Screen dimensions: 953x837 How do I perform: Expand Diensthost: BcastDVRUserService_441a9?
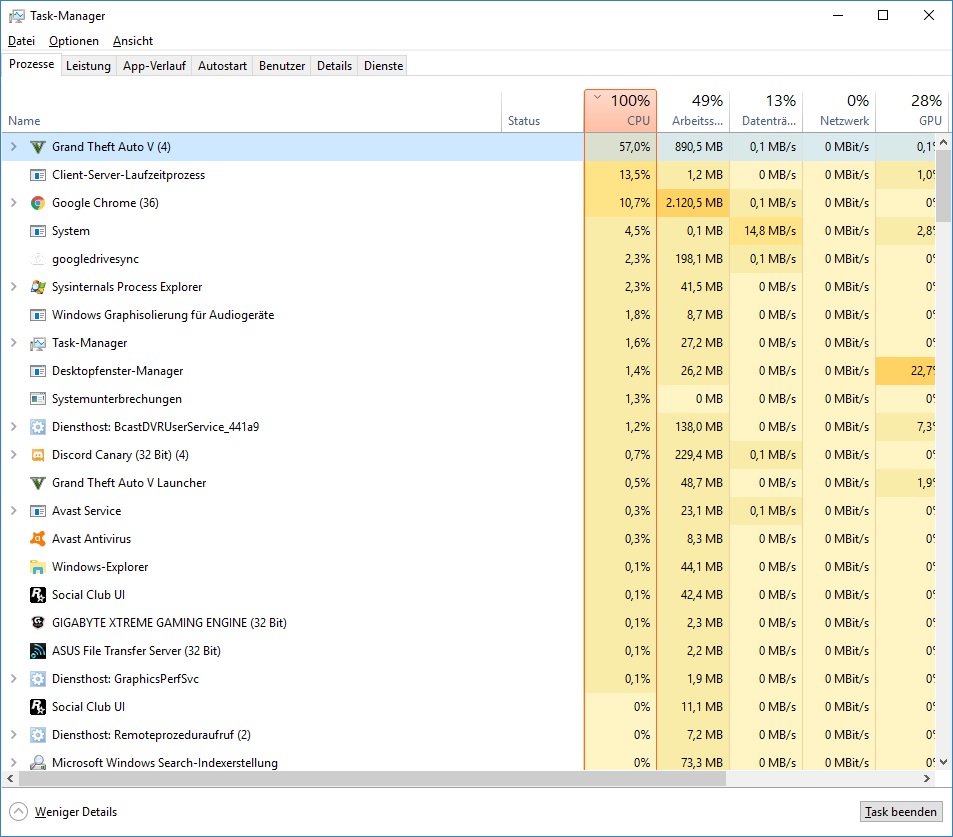13,427
